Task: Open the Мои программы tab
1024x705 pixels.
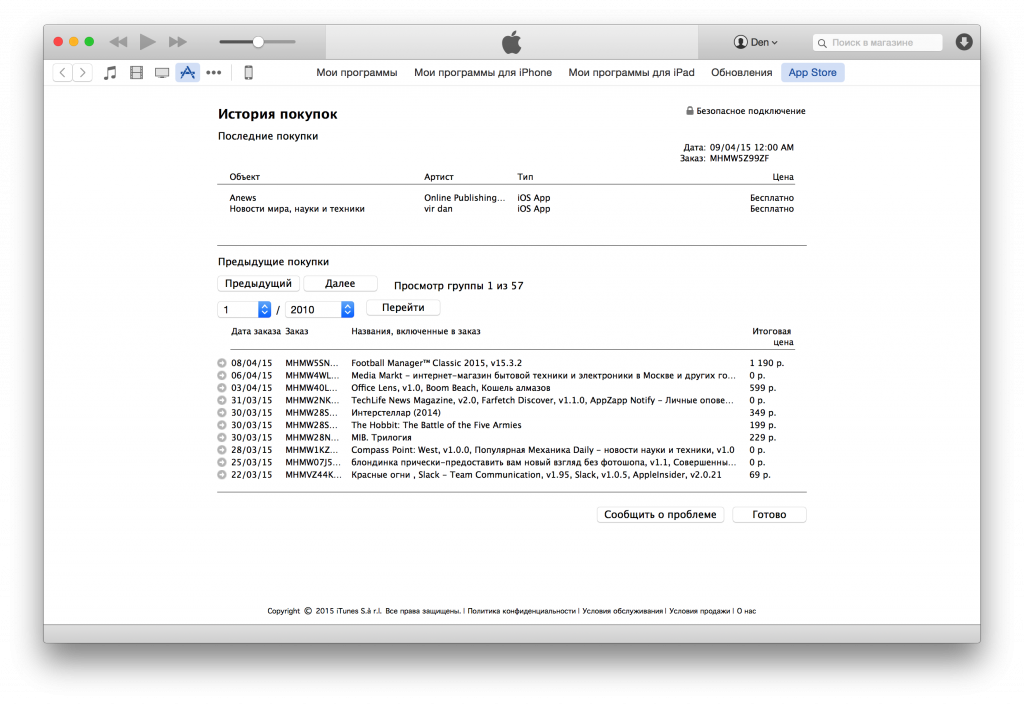Action: (357, 72)
